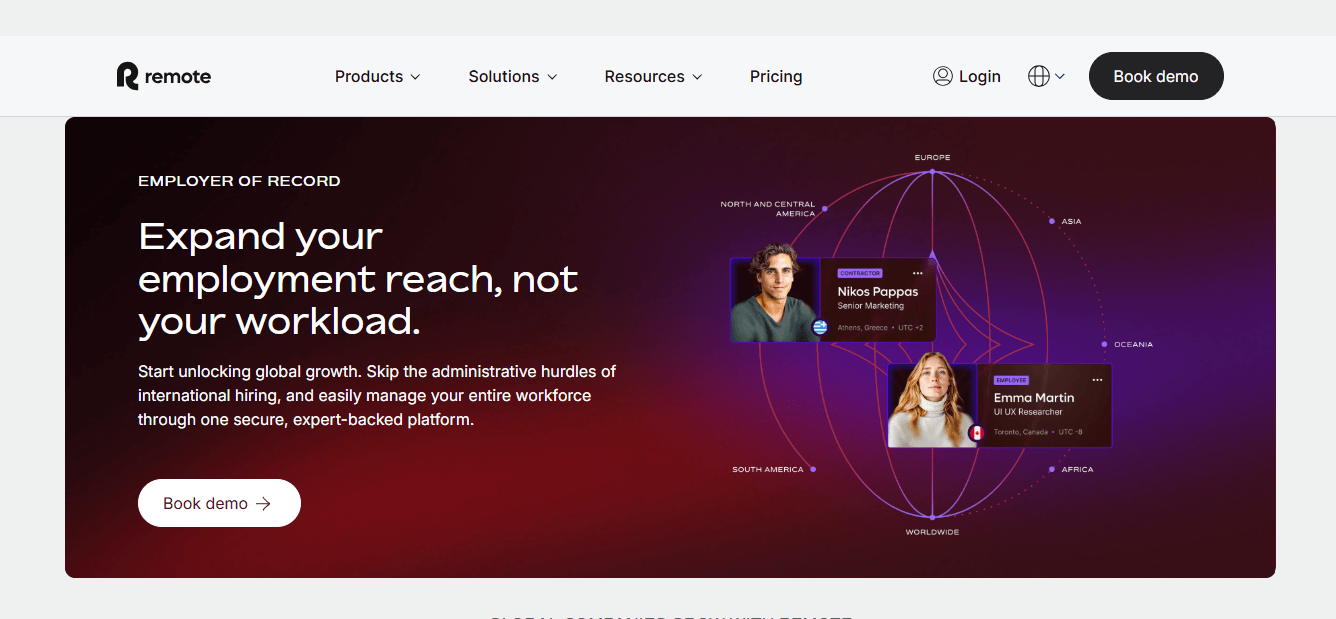Screen dimensions: 1336x619
Task: Click the Greece flag badge icon
Action: tap(820, 327)
